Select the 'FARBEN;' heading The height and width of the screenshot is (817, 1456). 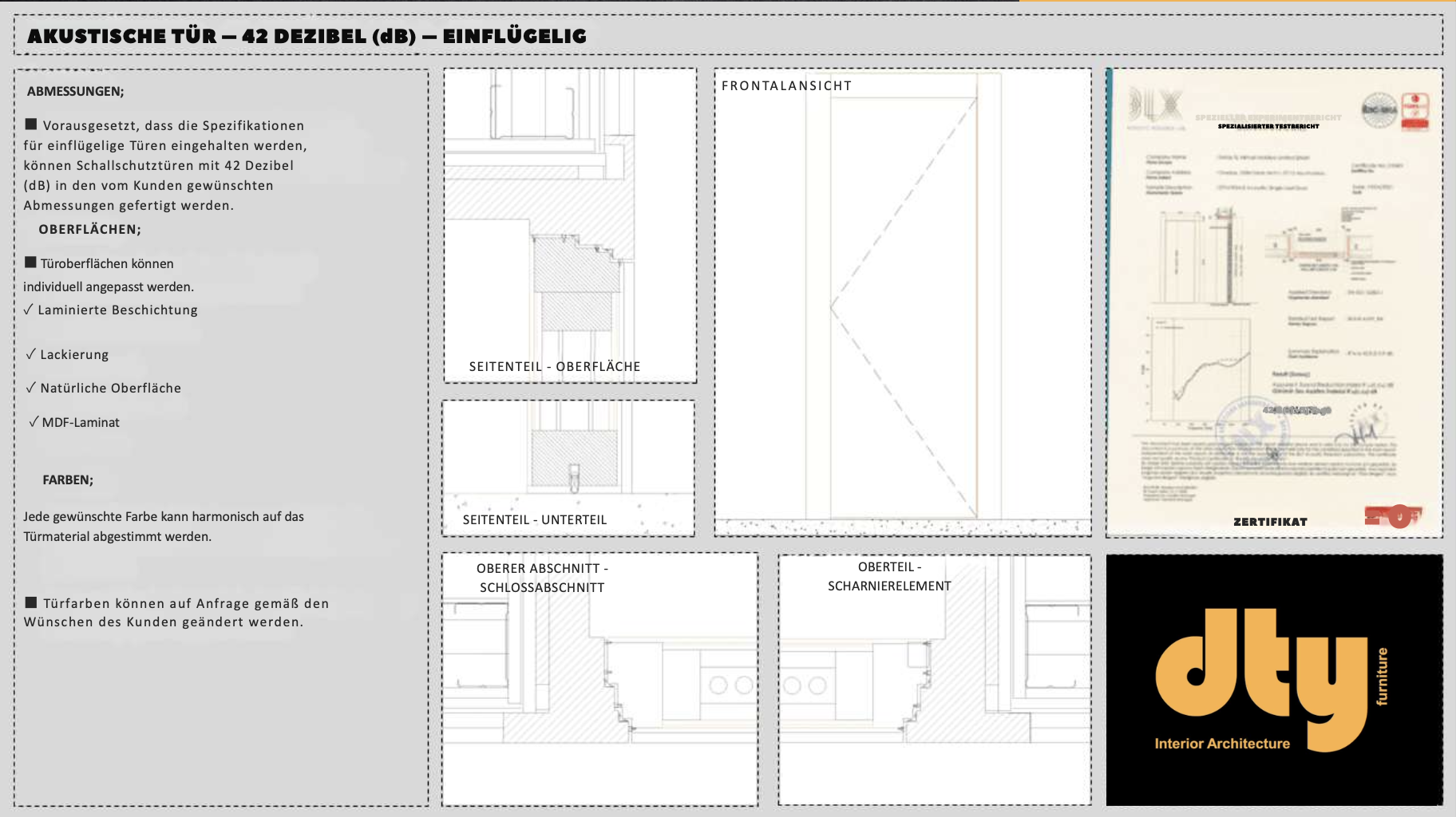tap(68, 480)
